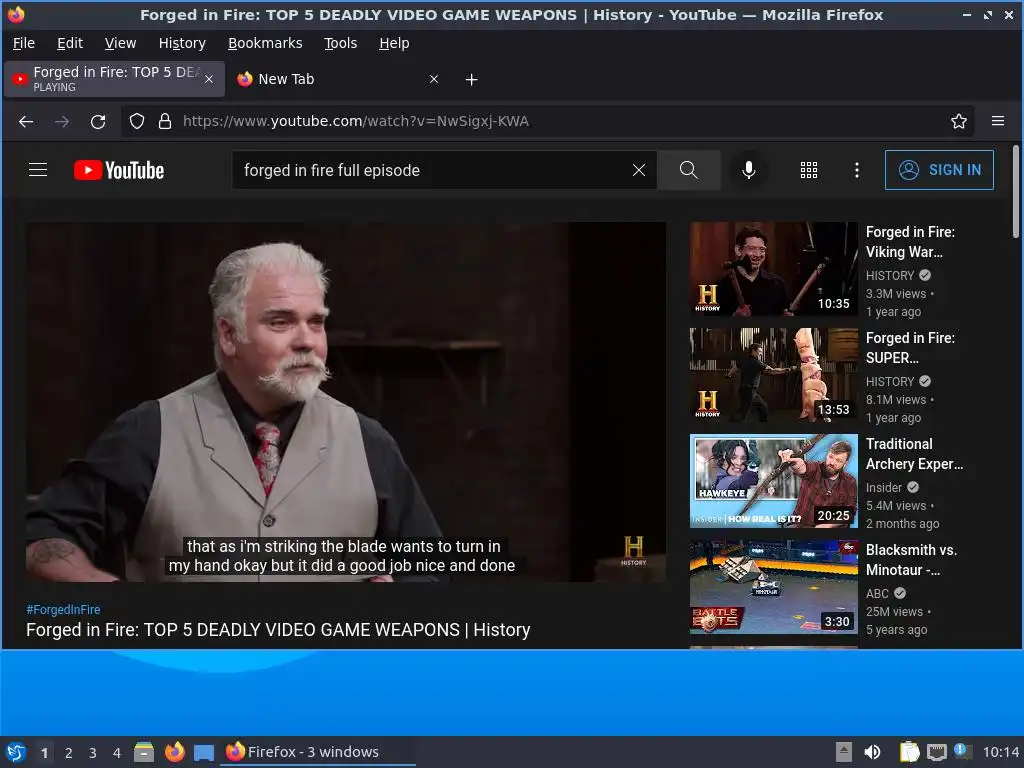1024x768 pixels.
Task: Focus the YouTube search input field
Action: (431, 170)
